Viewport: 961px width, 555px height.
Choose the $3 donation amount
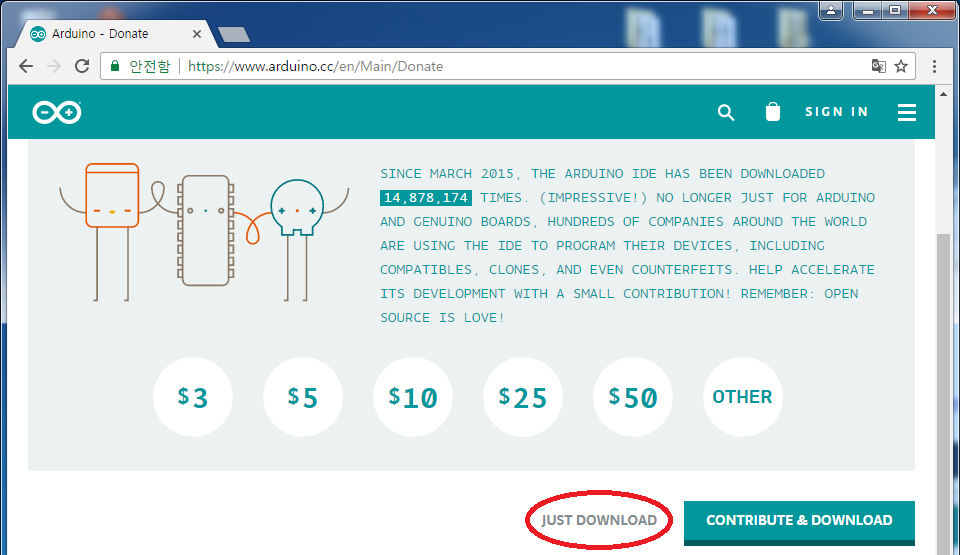coord(193,397)
